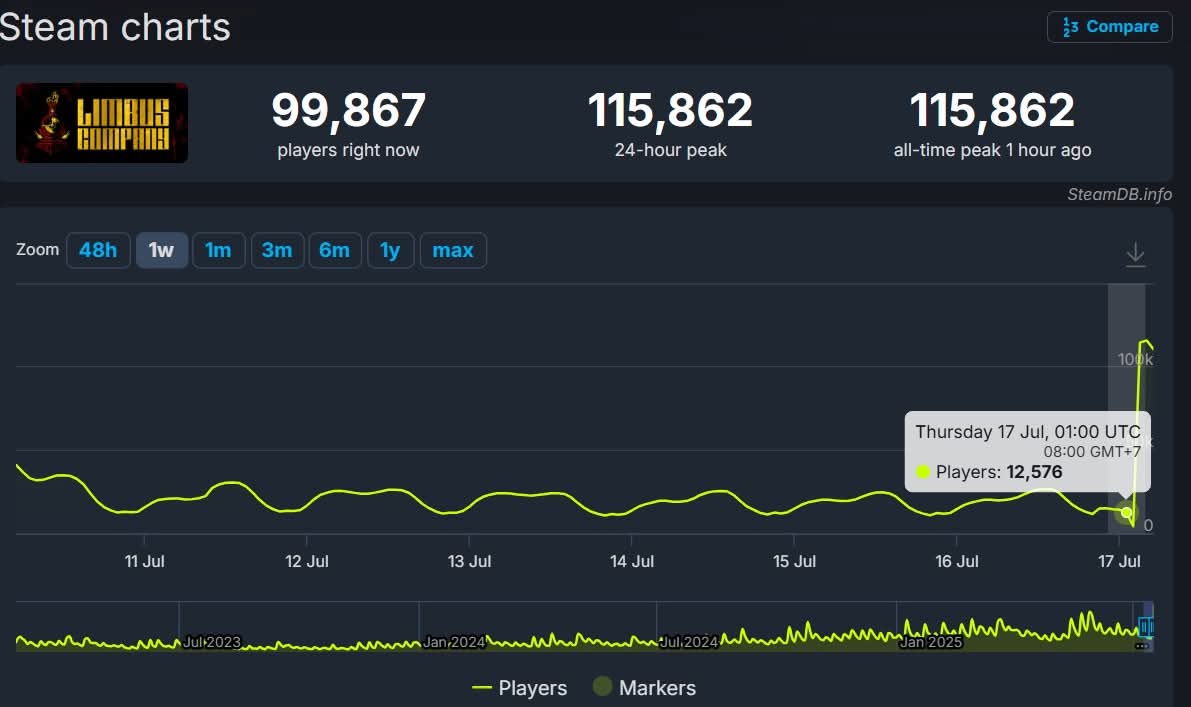Select the 48h zoom range

tap(98, 250)
